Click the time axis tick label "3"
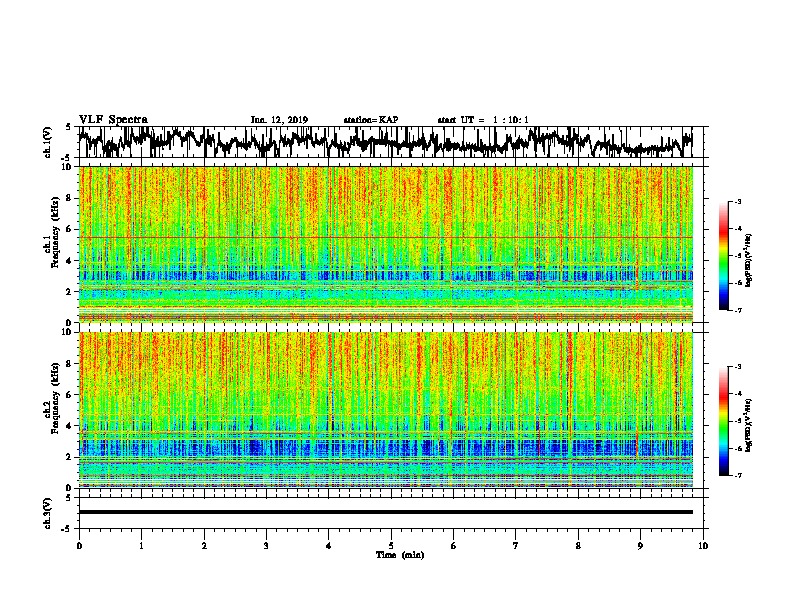Screen dimensions: 792x612 (x=266, y=546)
